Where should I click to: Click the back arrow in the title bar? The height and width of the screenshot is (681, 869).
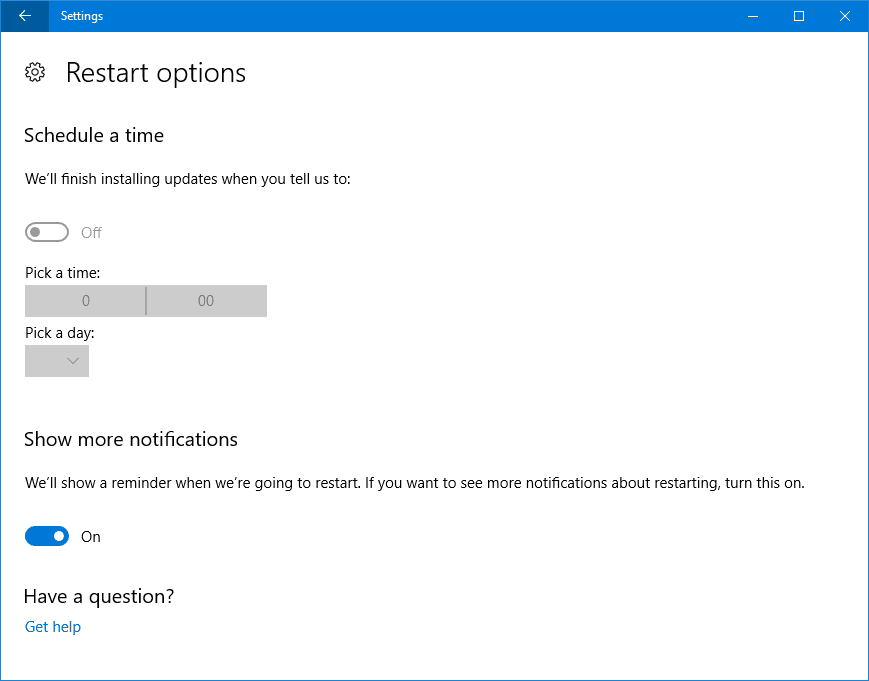pyautogui.click(x=23, y=16)
